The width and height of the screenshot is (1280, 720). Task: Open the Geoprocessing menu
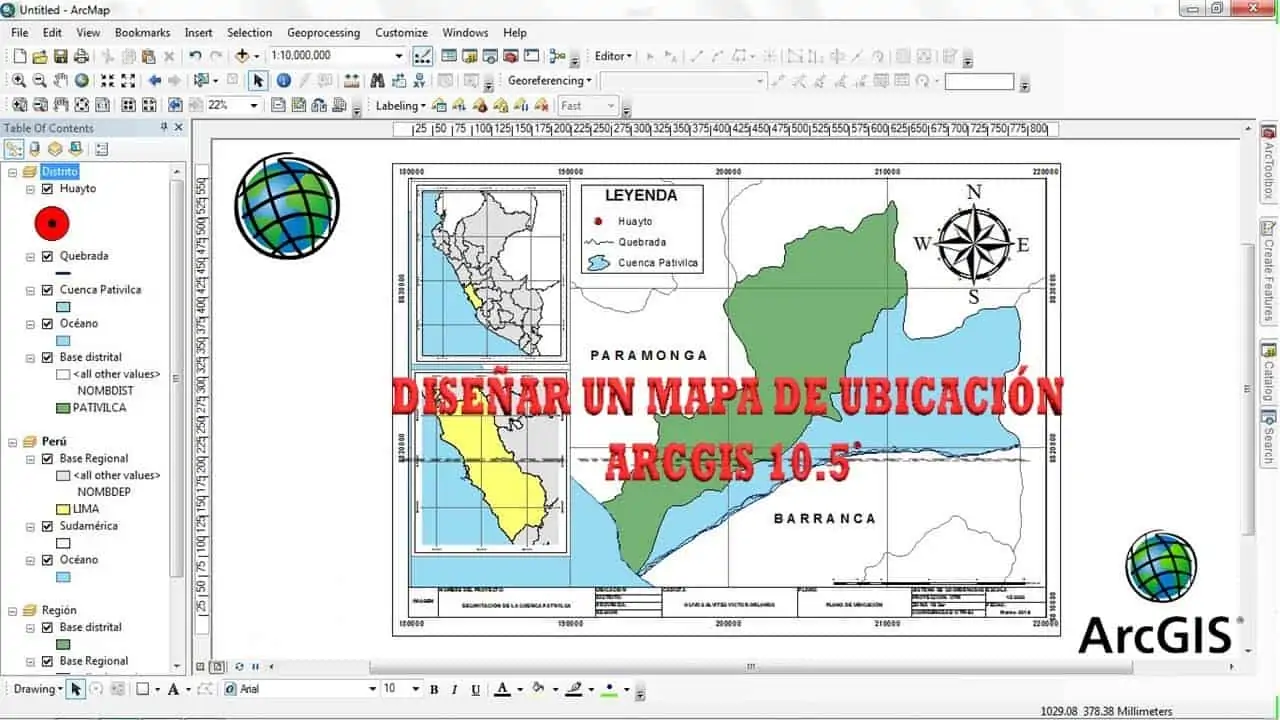(323, 33)
